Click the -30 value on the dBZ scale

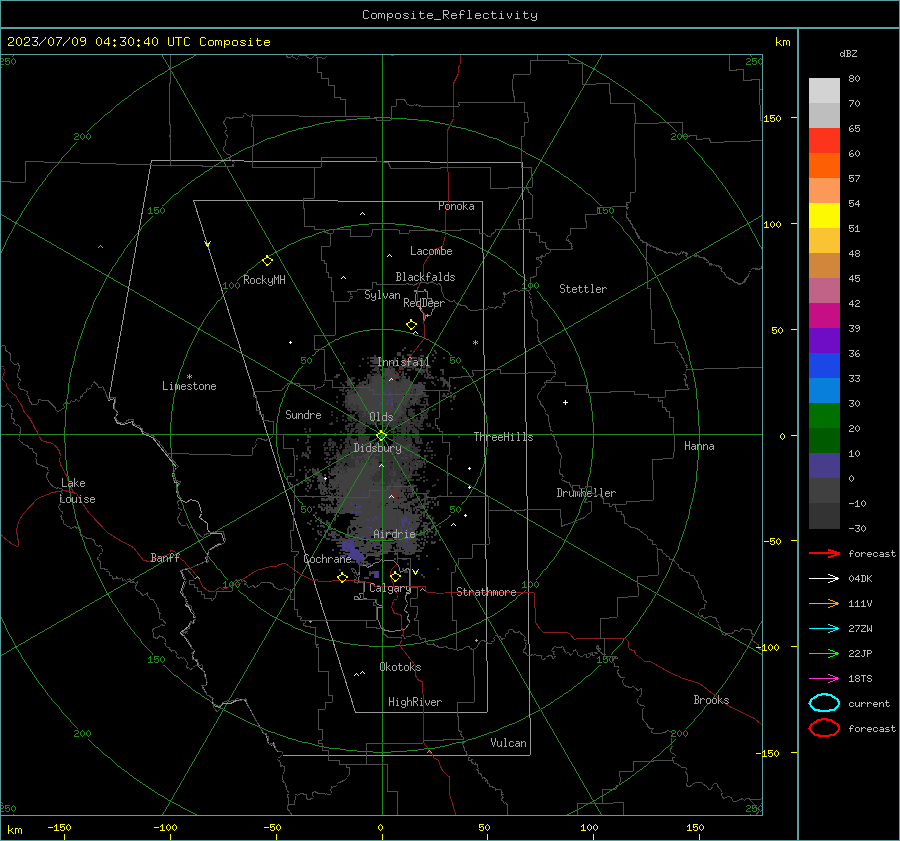click(857, 528)
